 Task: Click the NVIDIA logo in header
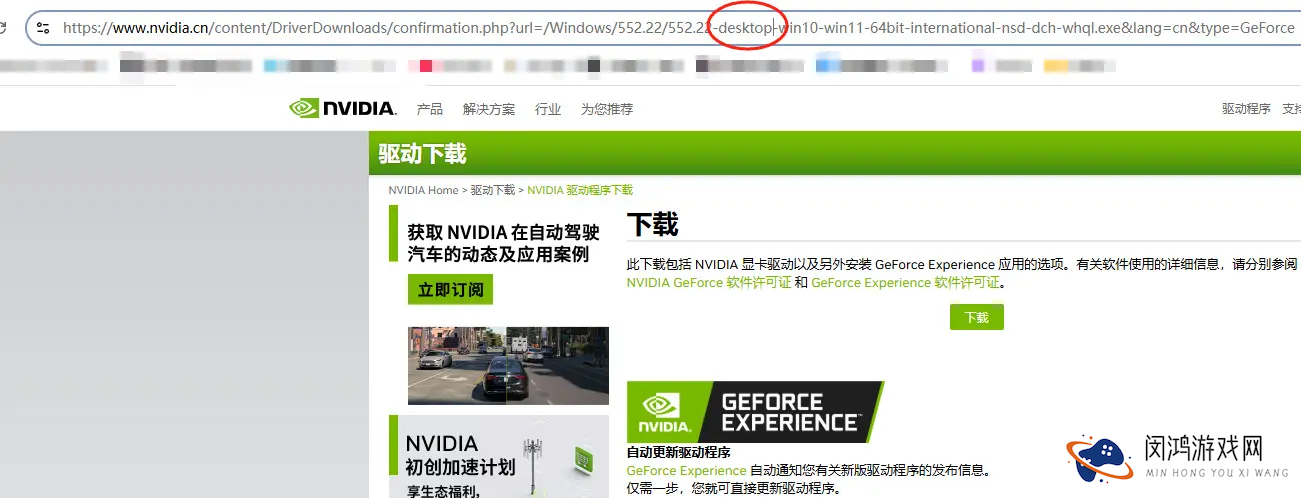(342, 108)
